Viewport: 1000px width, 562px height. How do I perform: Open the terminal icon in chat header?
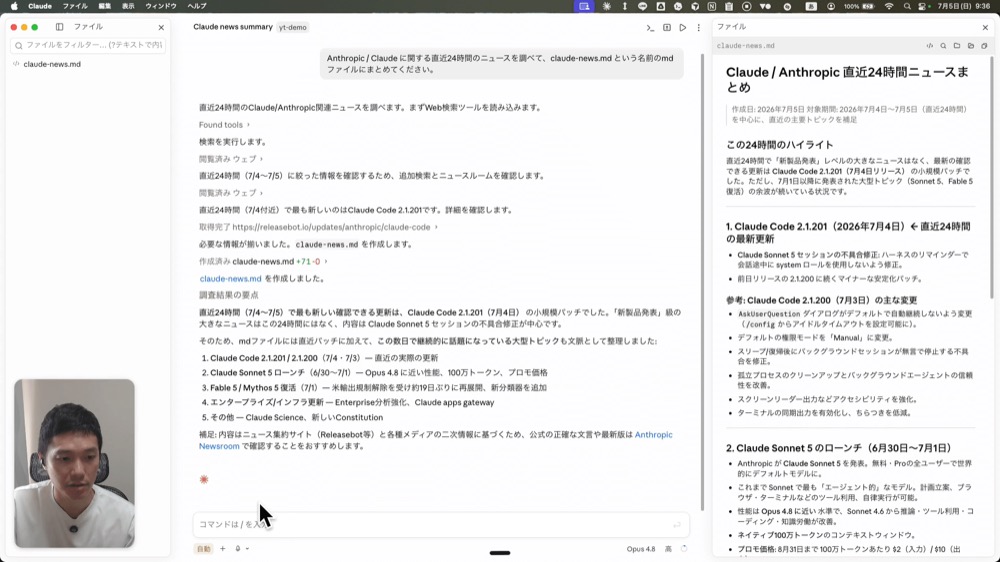(650, 27)
